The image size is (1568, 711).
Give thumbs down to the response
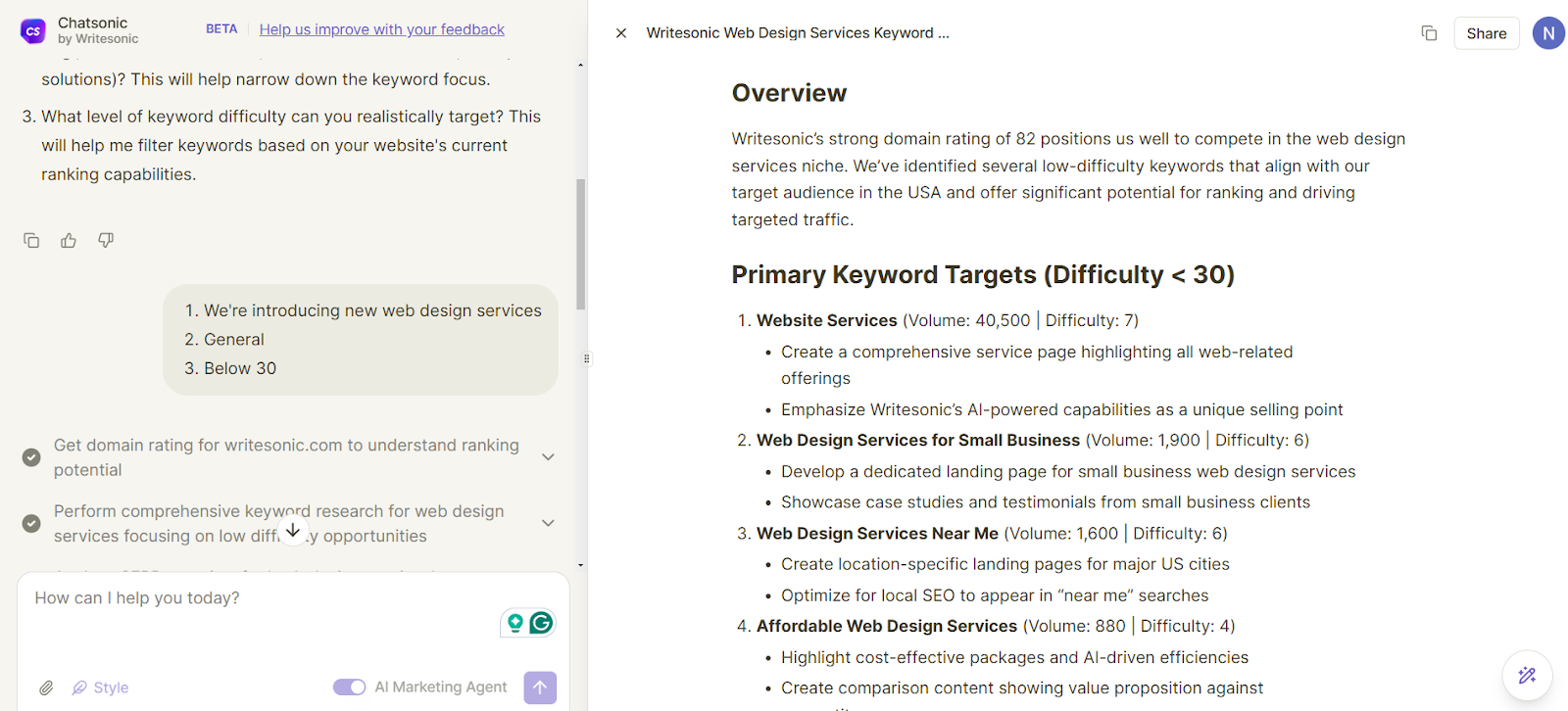106,240
